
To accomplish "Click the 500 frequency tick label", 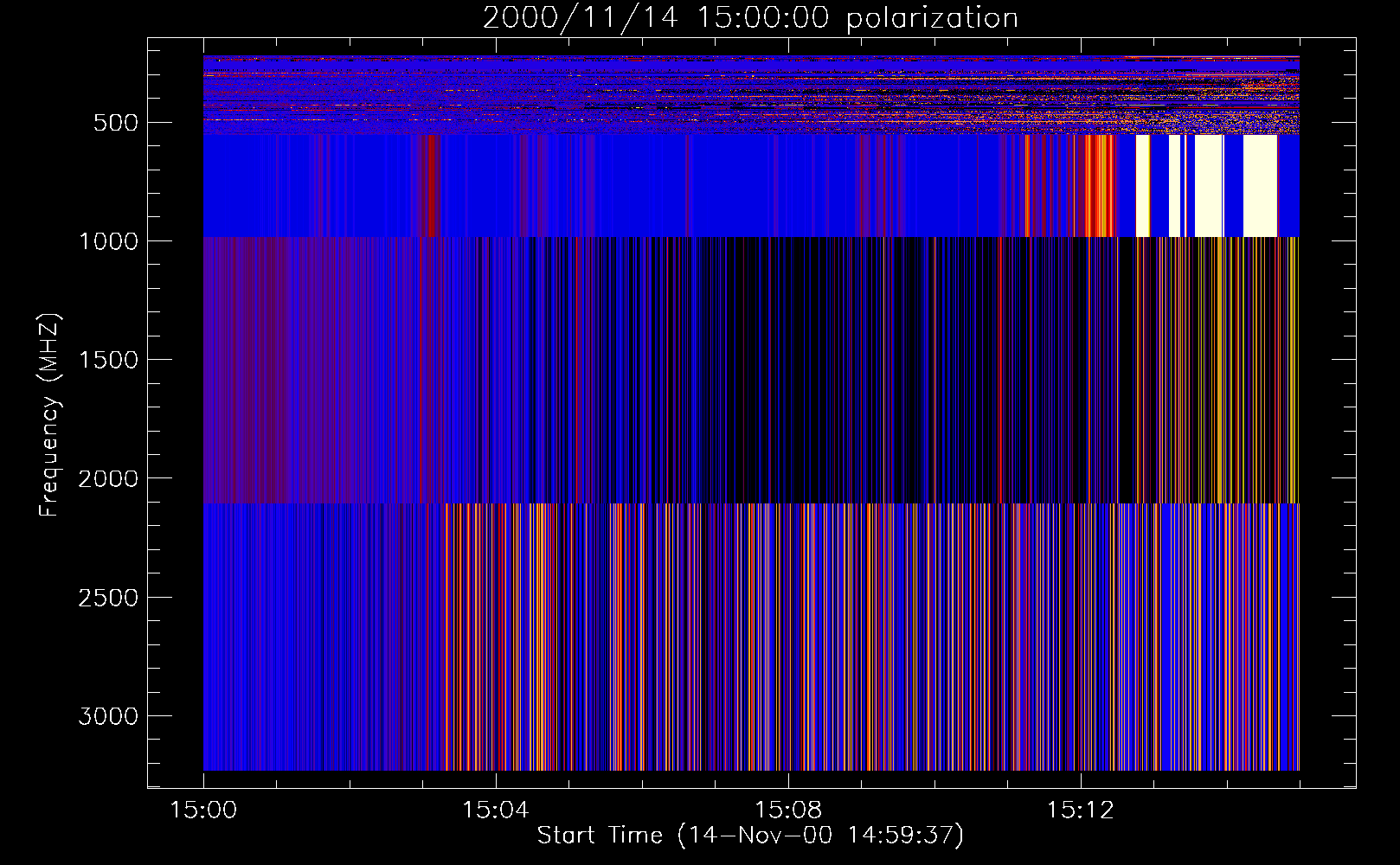I will [116, 123].
